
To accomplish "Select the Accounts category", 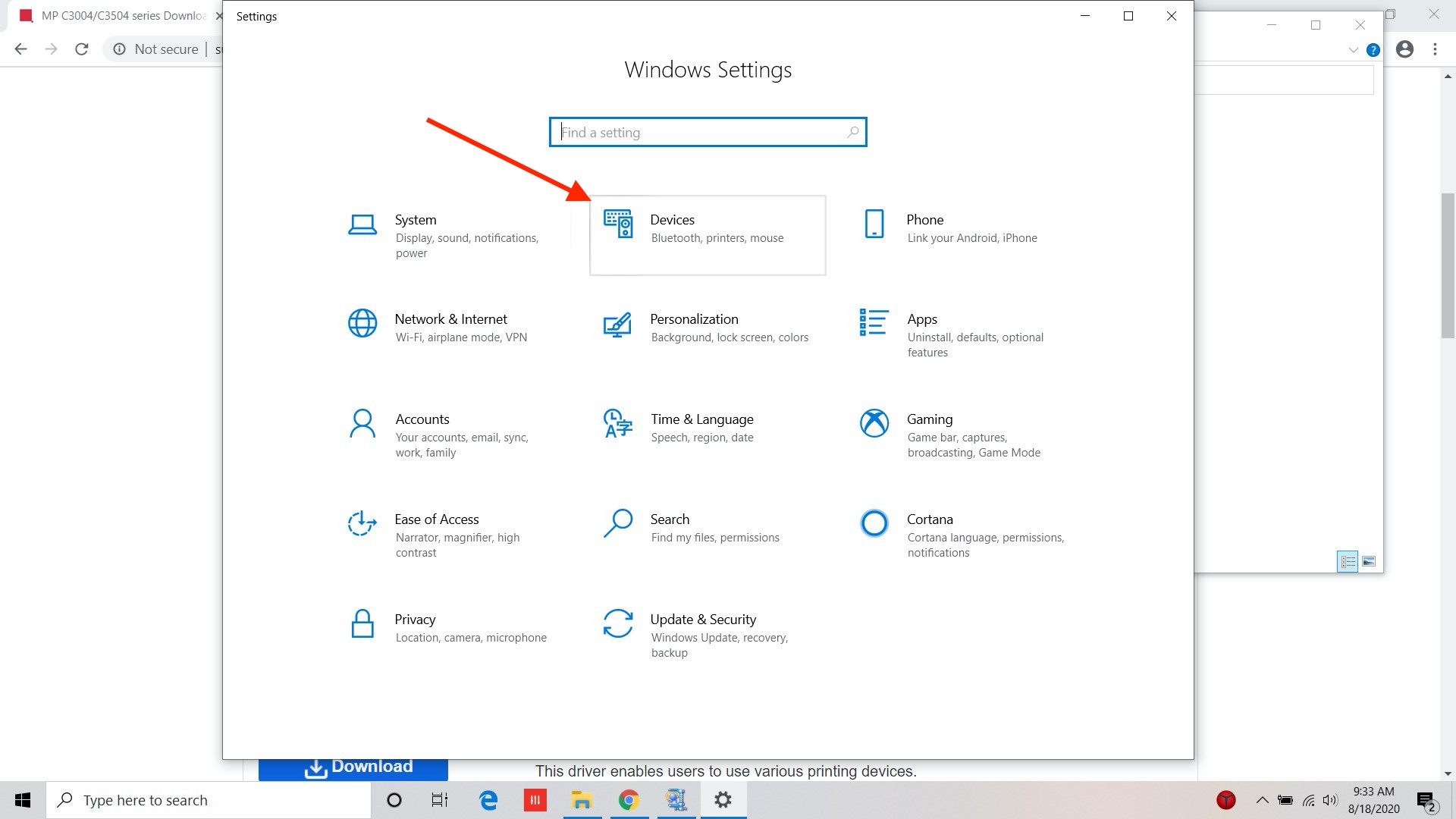I will click(422, 419).
